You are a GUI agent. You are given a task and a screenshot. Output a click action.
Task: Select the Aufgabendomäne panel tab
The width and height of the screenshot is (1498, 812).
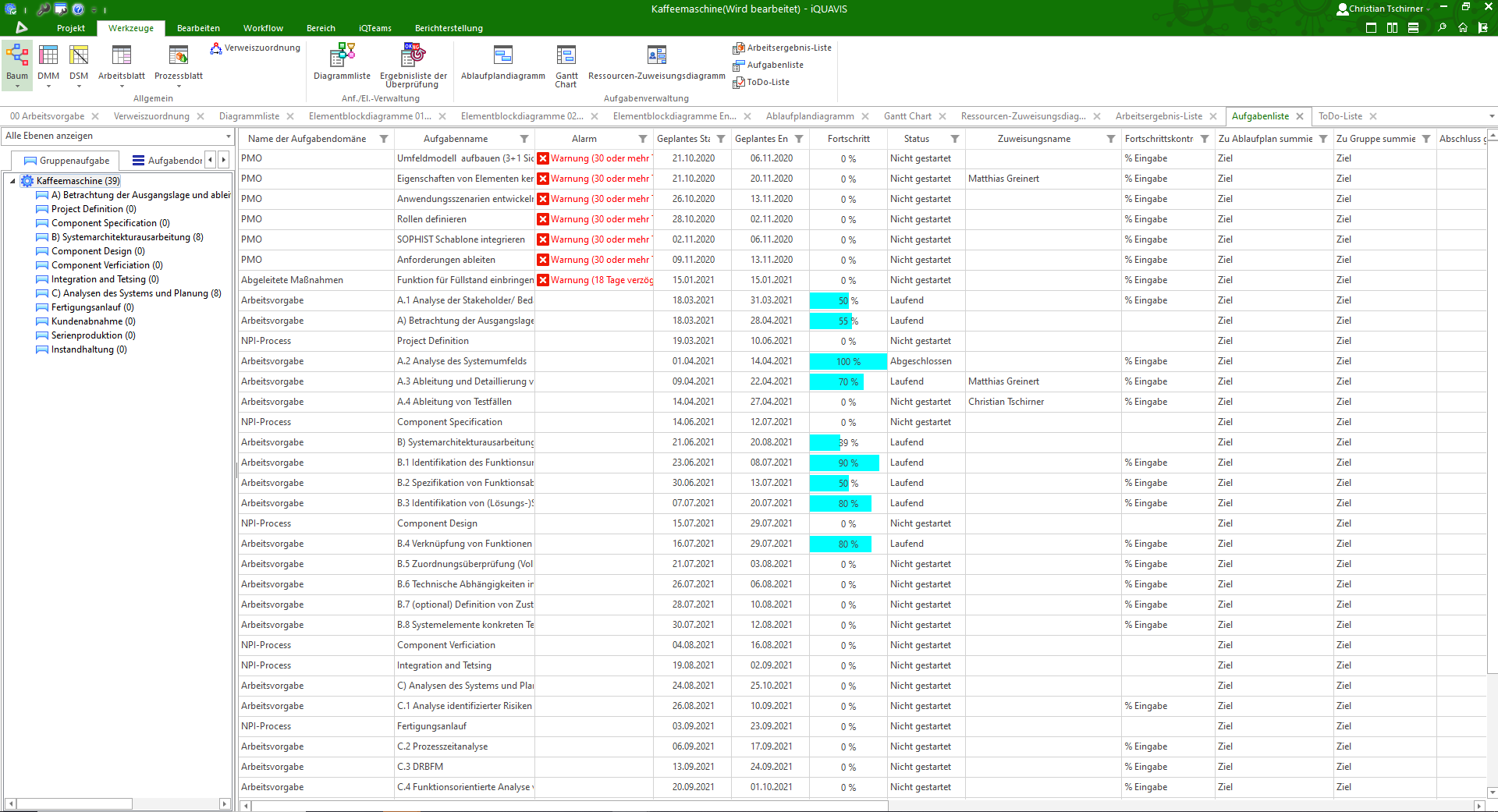(x=167, y=161)
